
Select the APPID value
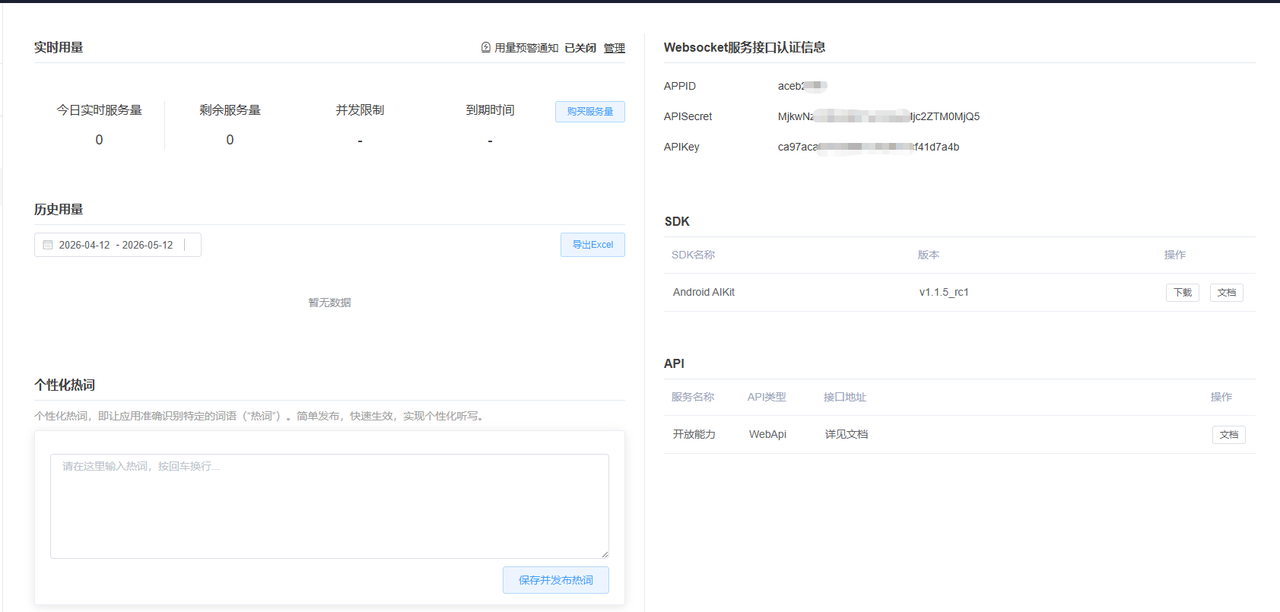point(803,86)
